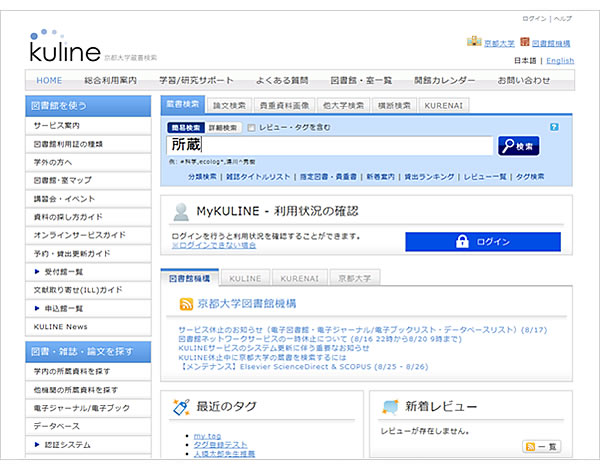Click the tag icon beside 最近のタグ
The image size is (600, 470).
180,407
